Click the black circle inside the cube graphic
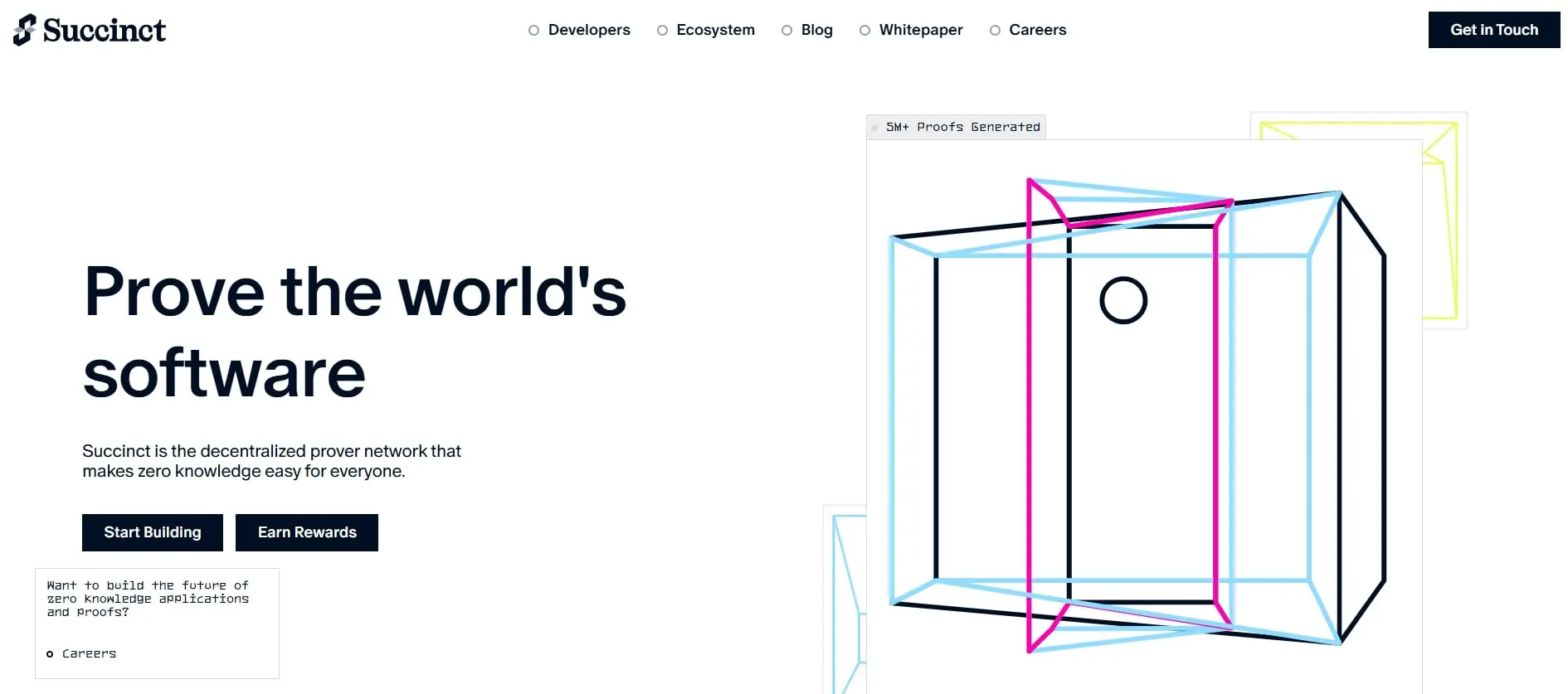 [x=1123, y=300]
